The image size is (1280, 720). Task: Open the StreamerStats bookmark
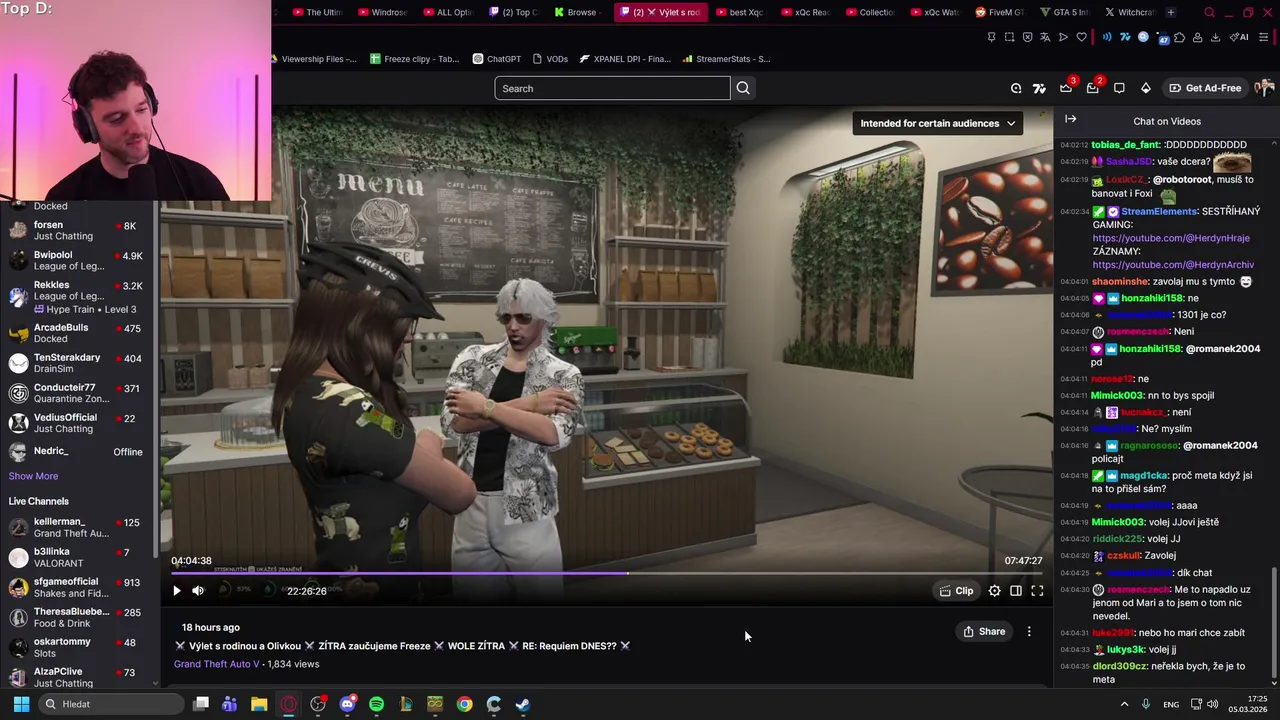pos(726,59)
